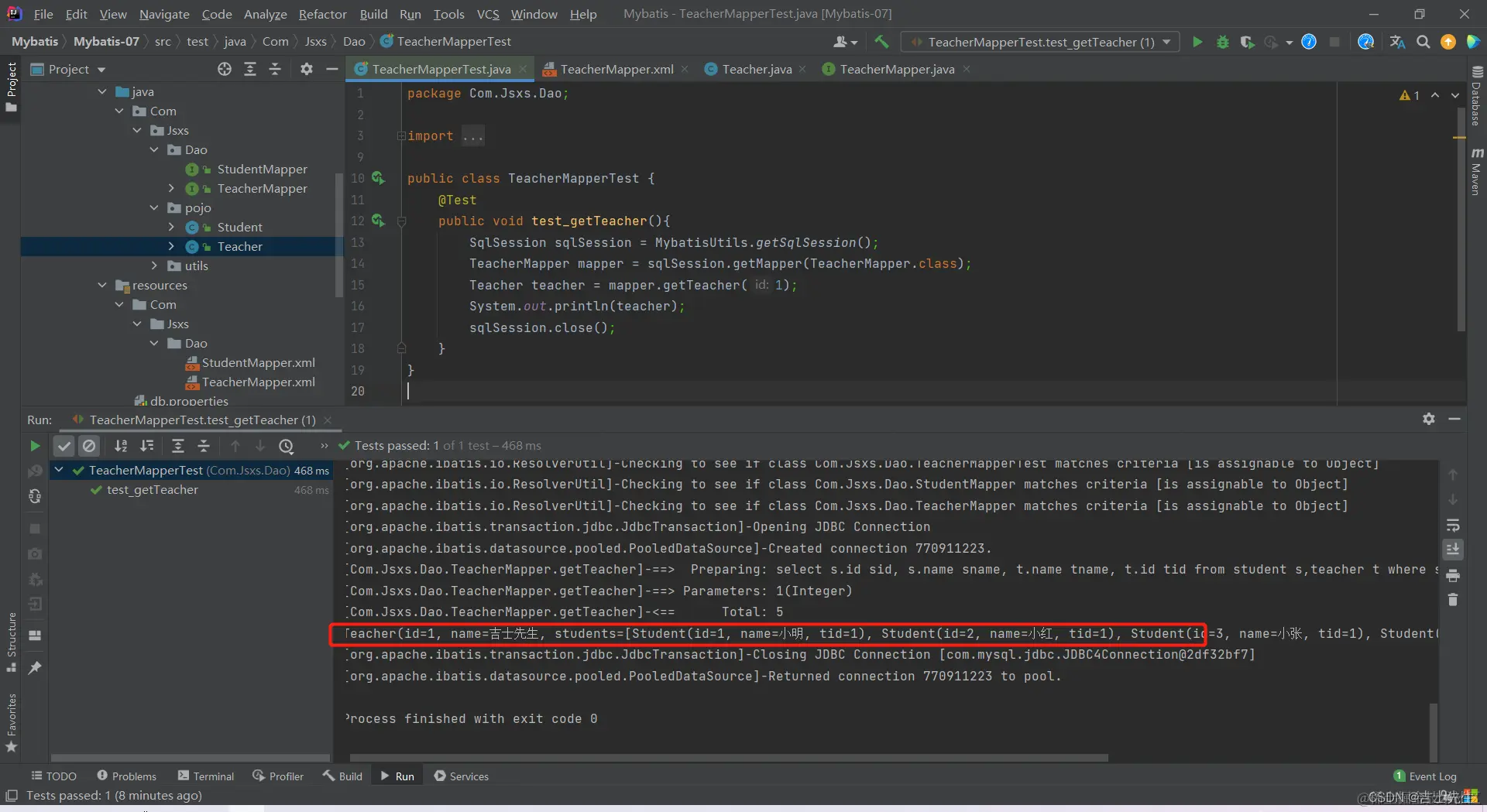Expand all nodes in the Project panel
This screenshot has height=812, width=1487.
250,69
